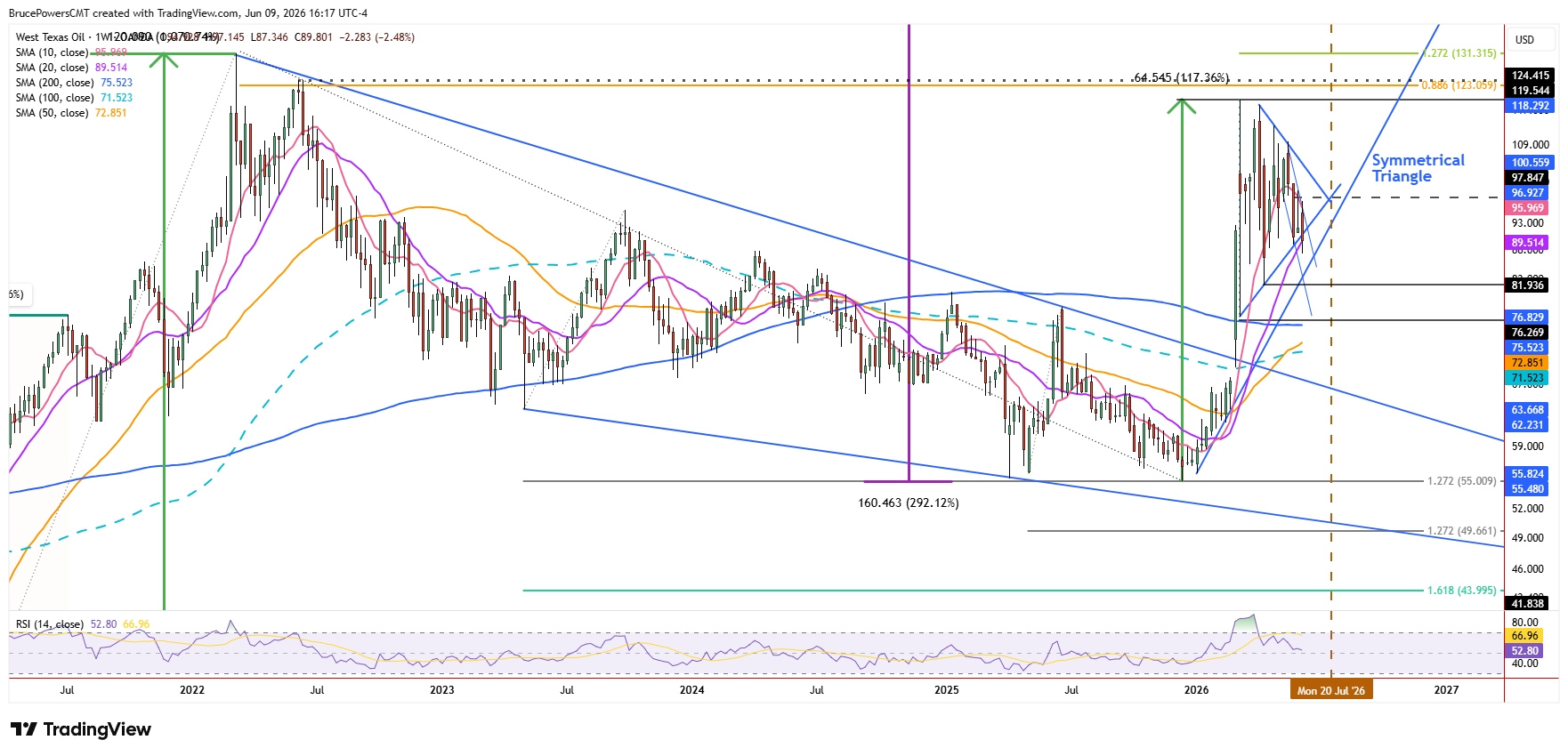This screenshot has height=756, width=1568.
Task: Click the Symmetrical Triangle annotation text
Action: click(x=1418, y=168)
